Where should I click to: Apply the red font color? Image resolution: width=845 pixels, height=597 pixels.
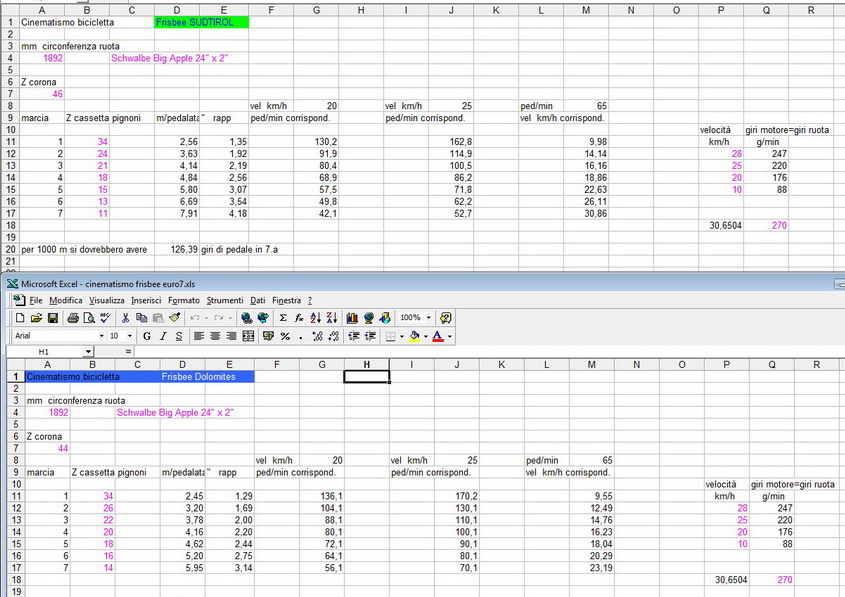(438, 336)
